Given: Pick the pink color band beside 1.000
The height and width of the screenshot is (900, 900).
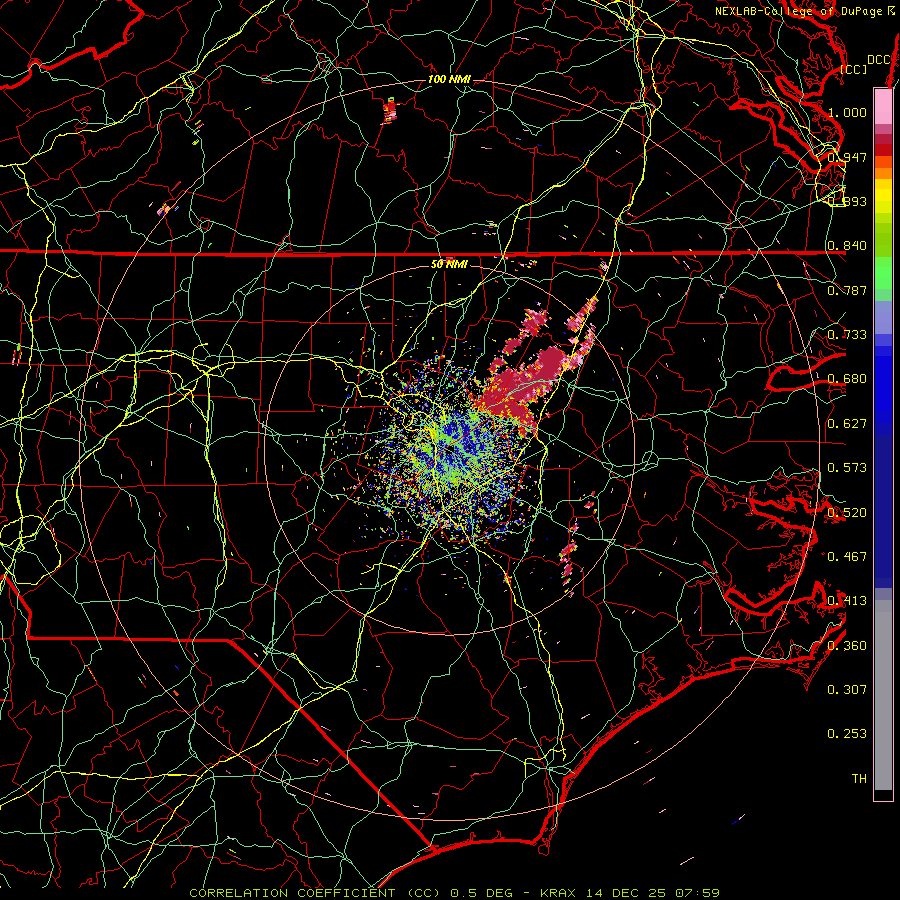Looking at the screenshot, I should [883, 108].
